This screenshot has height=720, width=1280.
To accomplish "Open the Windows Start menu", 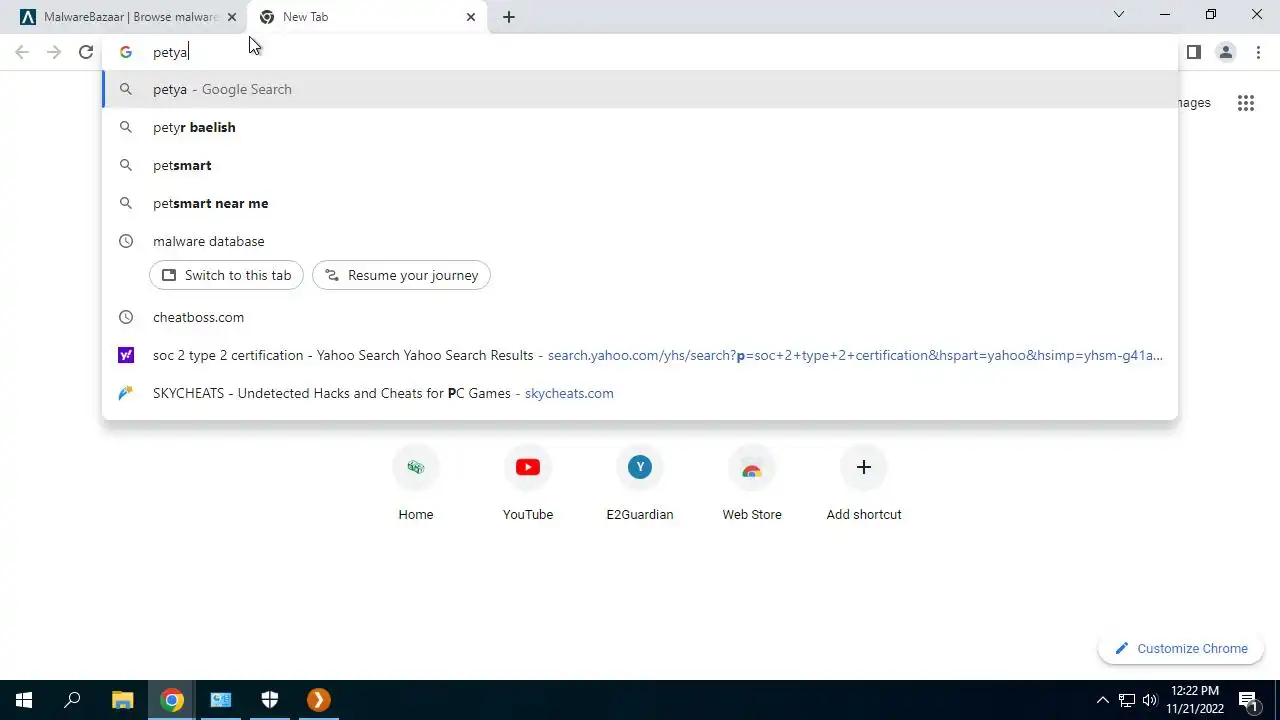I will (x=24, y=700).
